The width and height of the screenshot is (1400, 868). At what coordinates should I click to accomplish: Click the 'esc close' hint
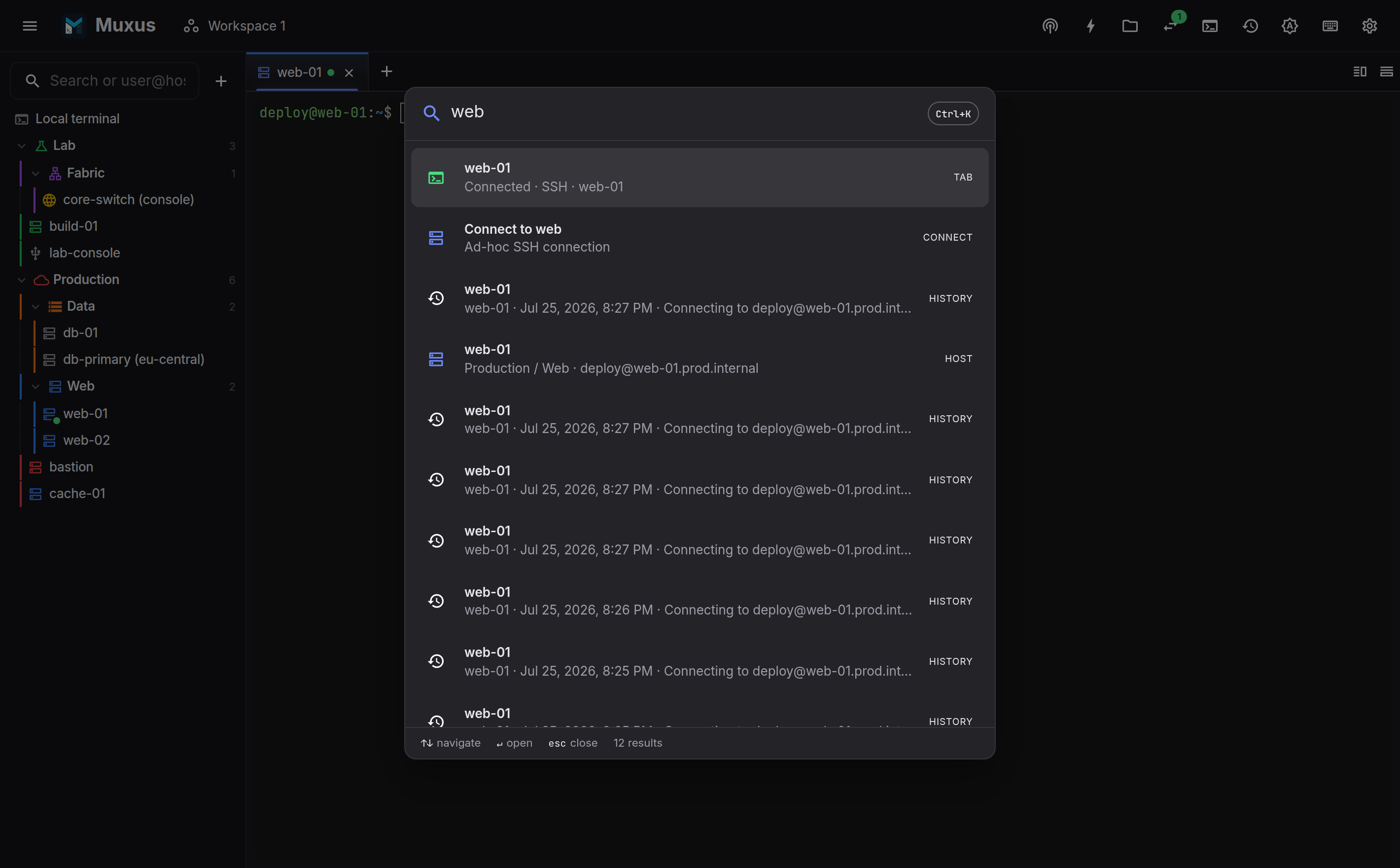(x=573, y=743)
